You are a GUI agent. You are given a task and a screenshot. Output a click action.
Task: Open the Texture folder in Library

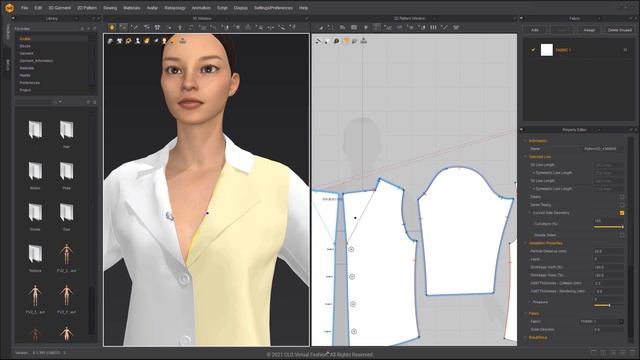[x=35, y=257]
